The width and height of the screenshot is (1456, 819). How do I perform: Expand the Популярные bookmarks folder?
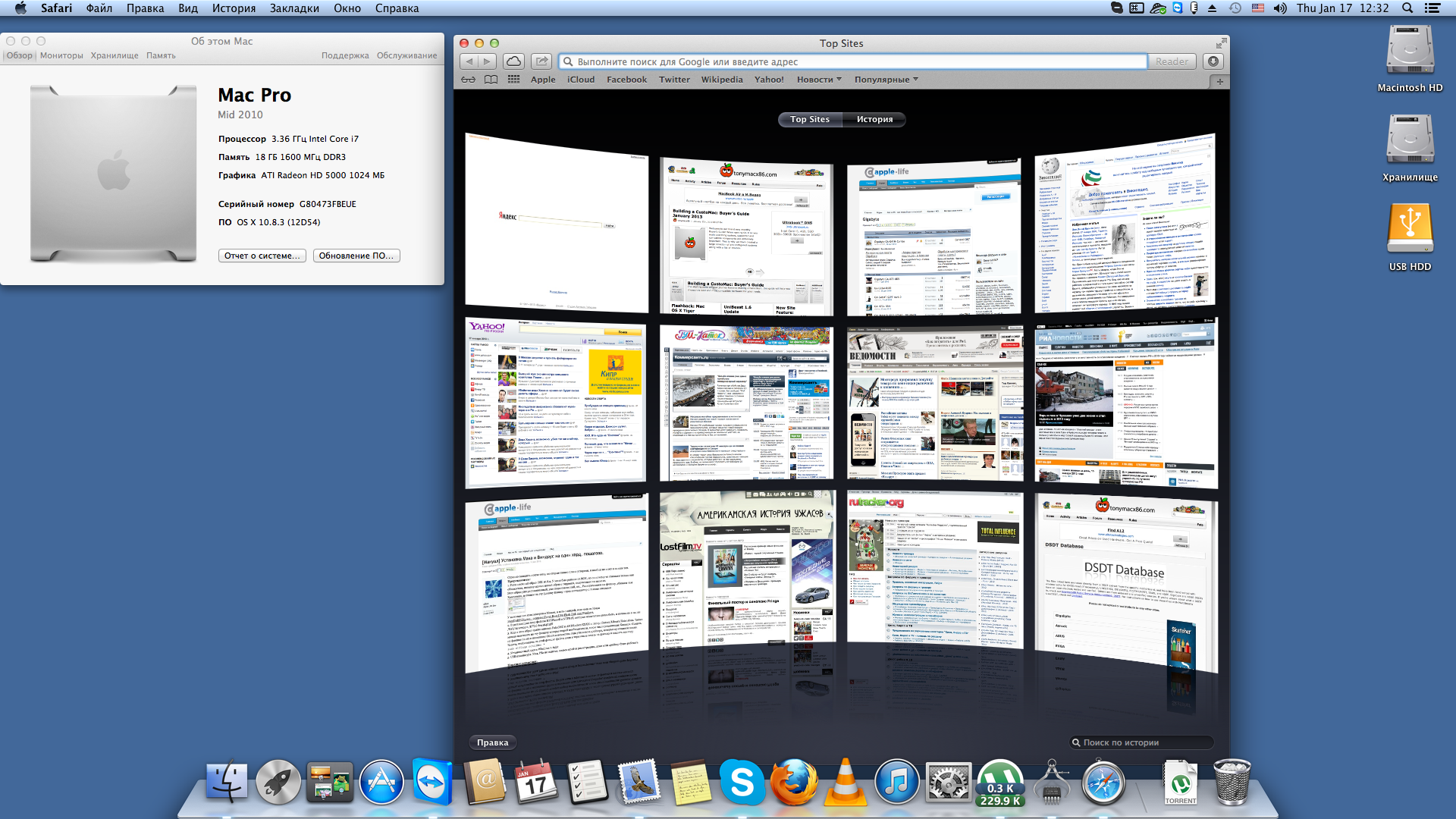point(886,80)
